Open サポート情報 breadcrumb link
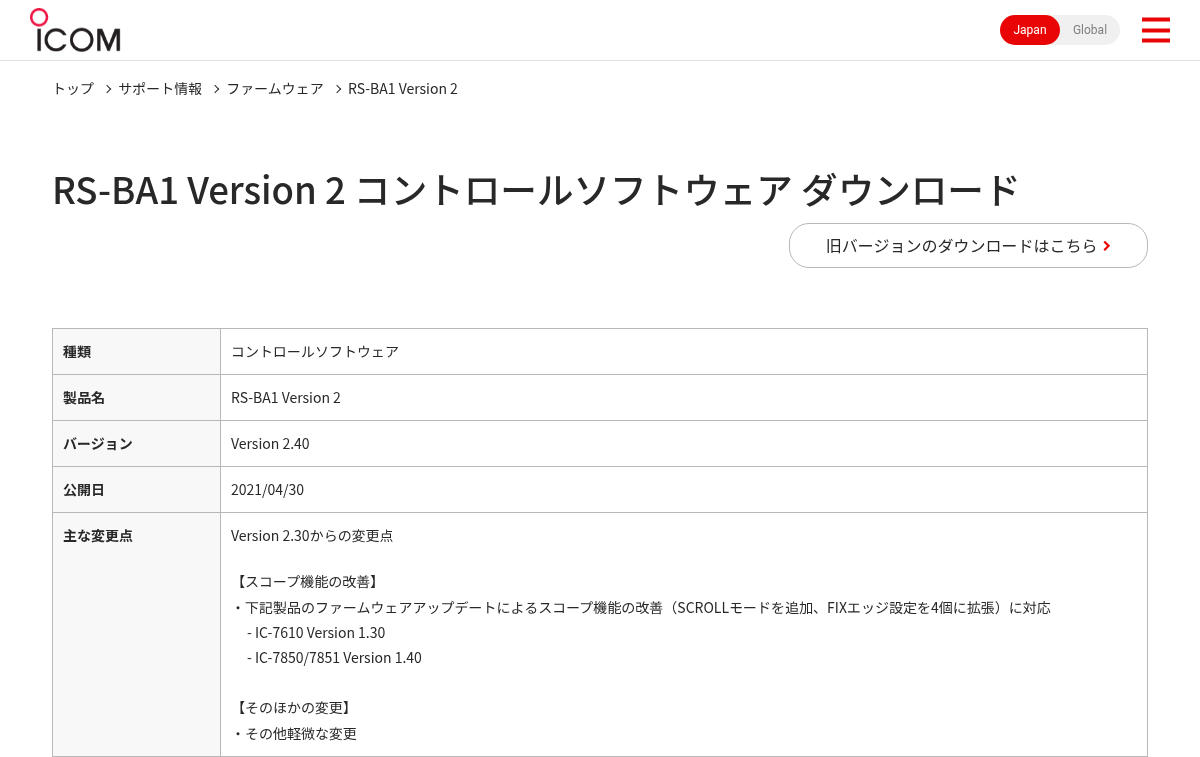 click(x=160, y=89)
